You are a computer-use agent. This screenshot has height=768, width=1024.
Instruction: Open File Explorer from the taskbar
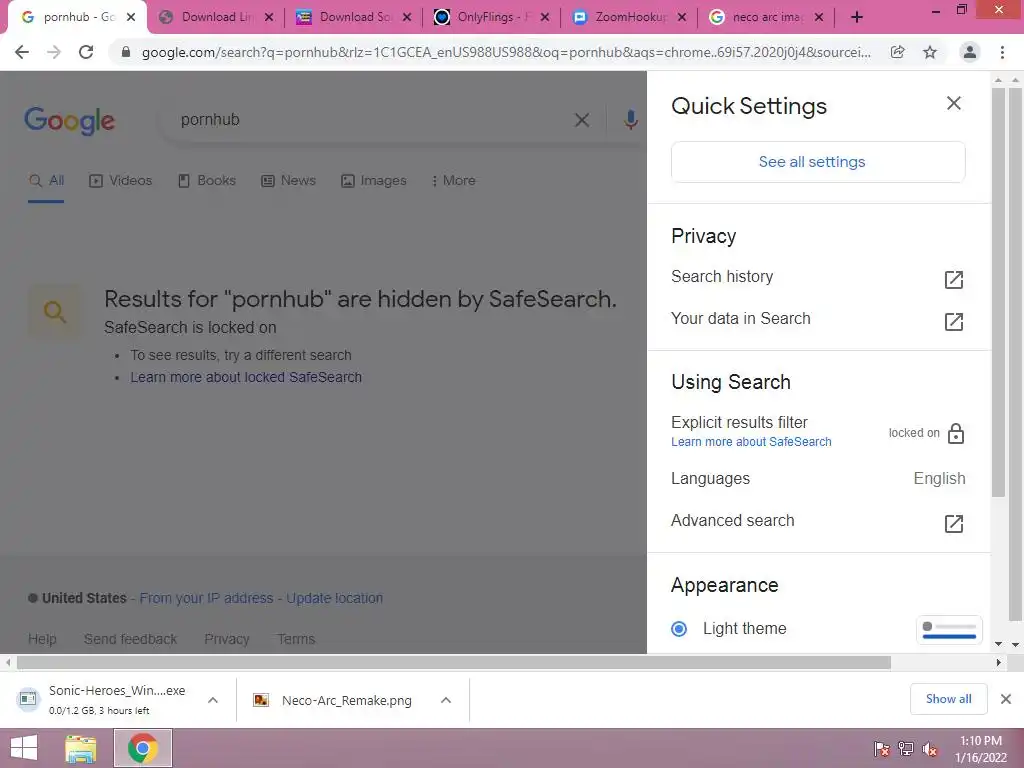(81, 748)
